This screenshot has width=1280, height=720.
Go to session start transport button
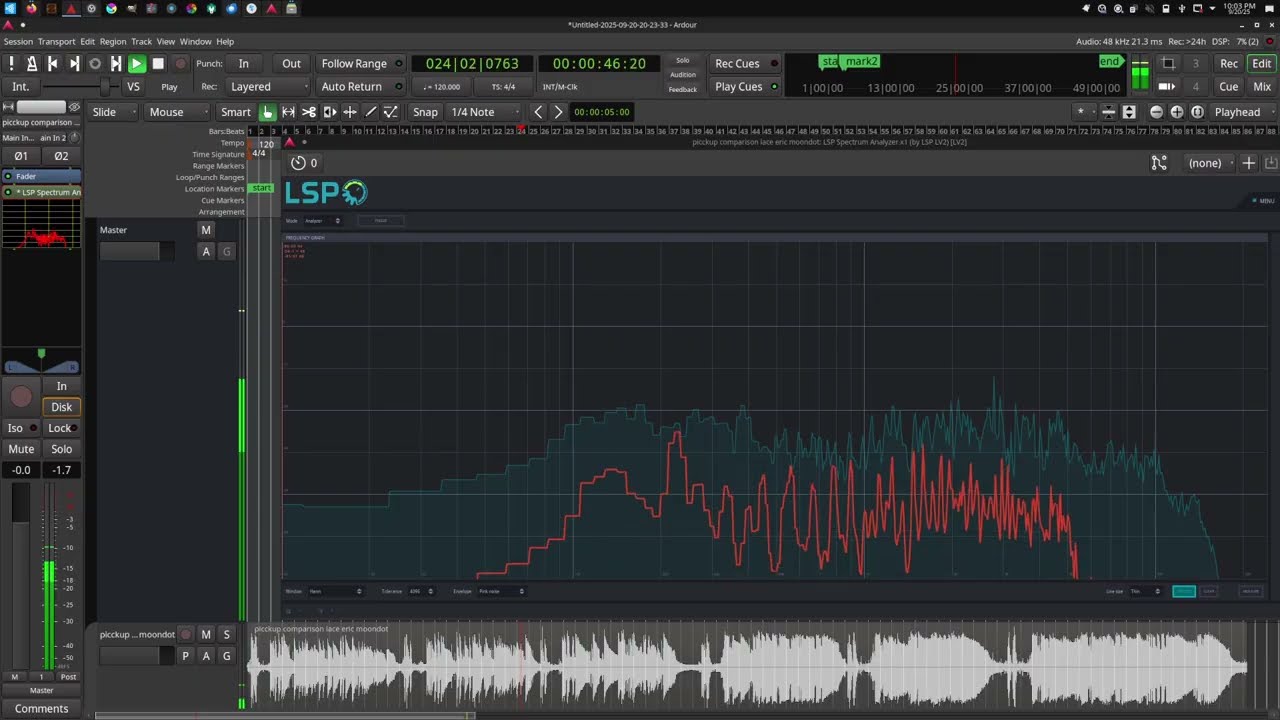click(53, 63)
